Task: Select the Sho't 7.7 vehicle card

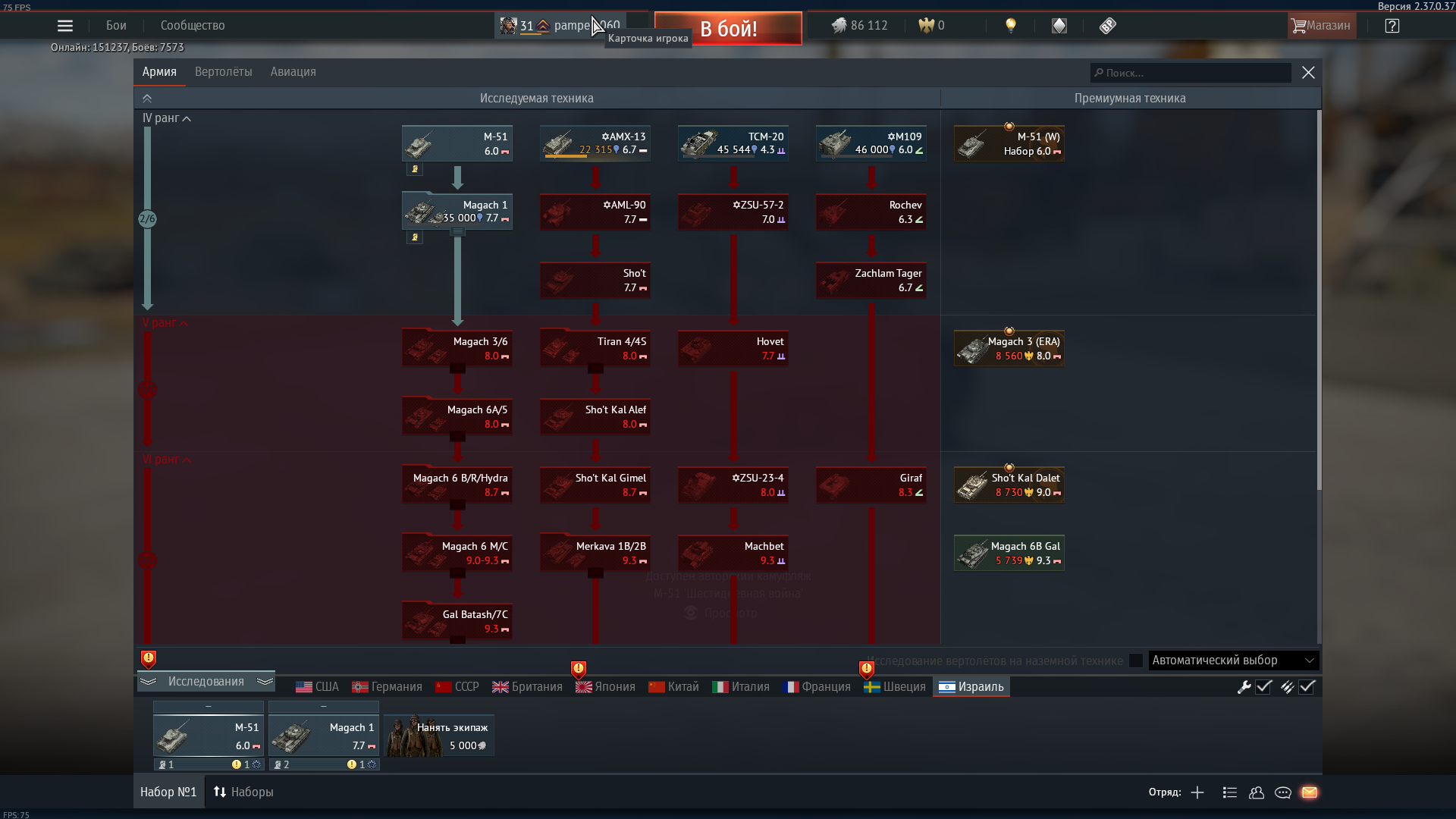Action: point(595,280)
